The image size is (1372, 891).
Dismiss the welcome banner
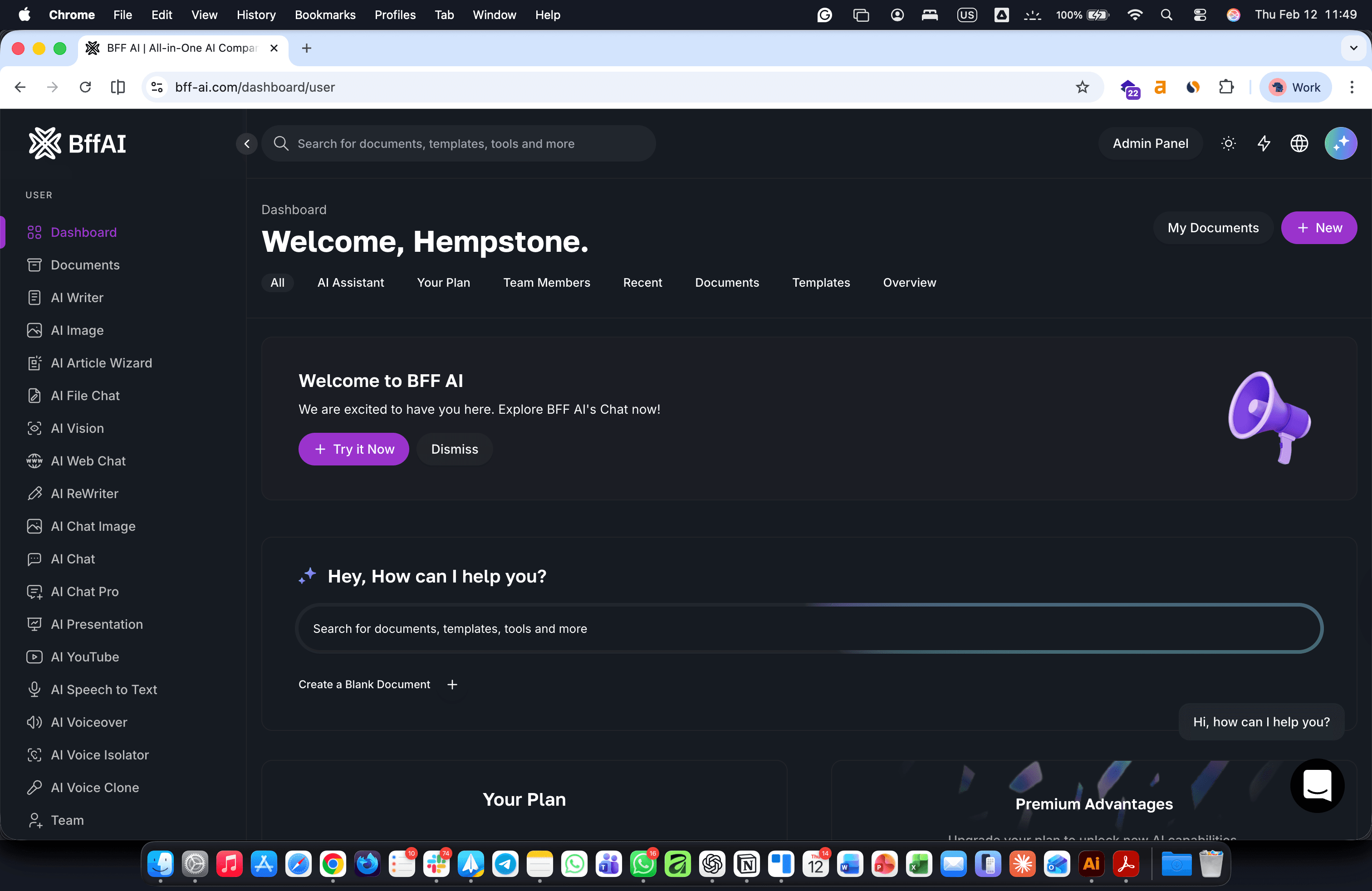[454, 449]
